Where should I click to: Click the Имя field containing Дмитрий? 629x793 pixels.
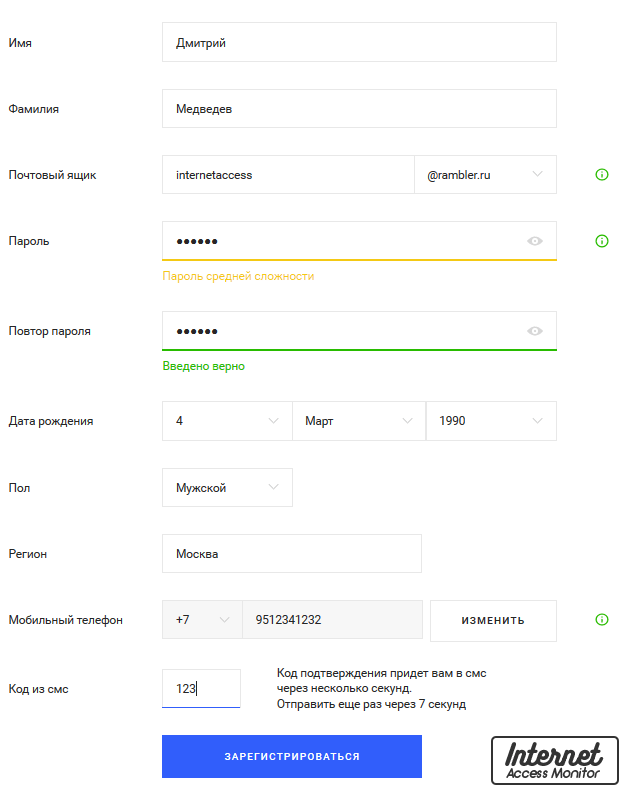click(359, 42)
